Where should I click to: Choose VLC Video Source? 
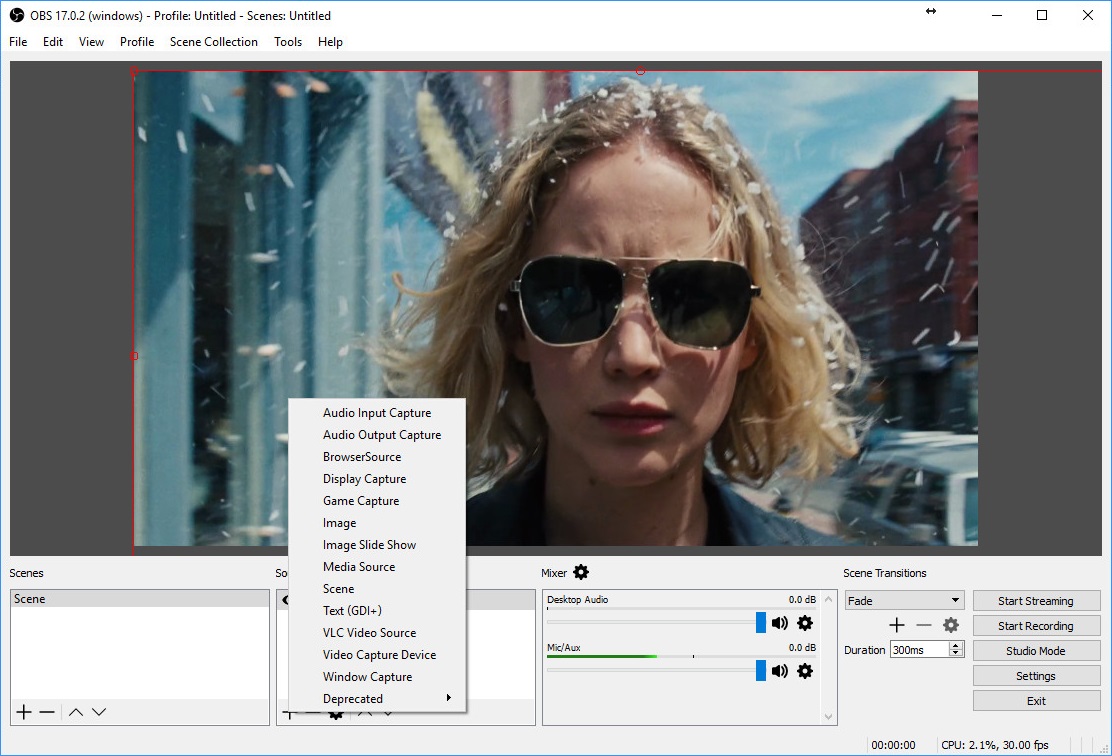377,633
